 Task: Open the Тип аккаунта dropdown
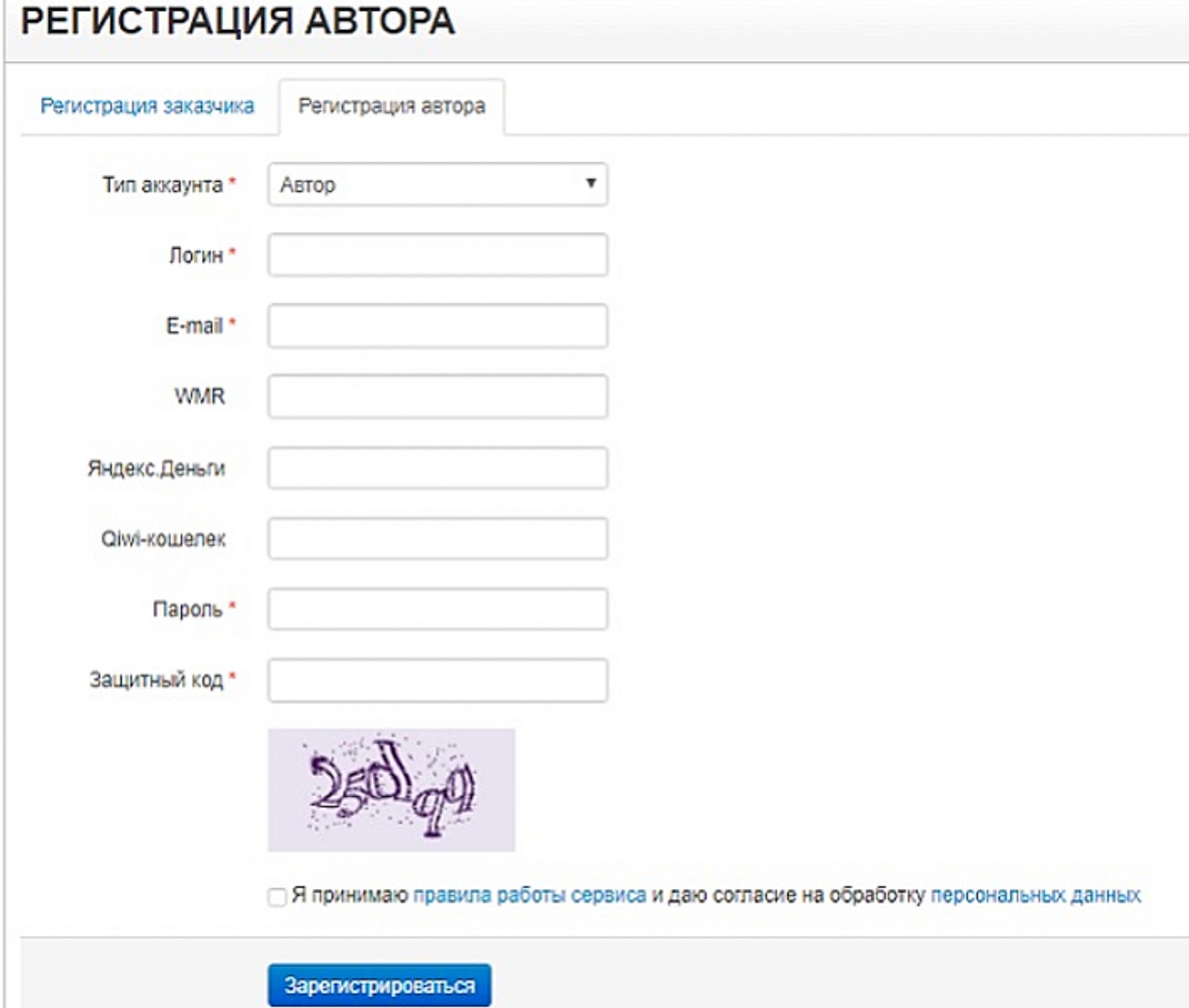[437, 184]
